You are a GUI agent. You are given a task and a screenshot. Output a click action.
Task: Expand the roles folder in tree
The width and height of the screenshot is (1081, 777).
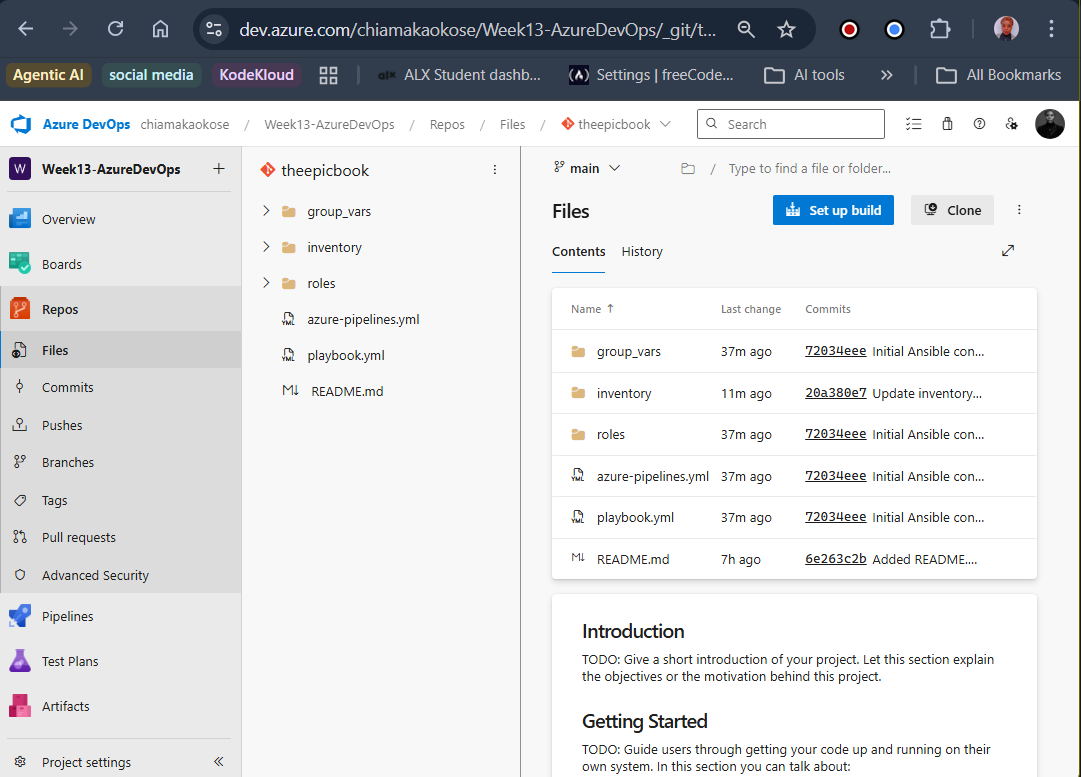click(266, 283)
